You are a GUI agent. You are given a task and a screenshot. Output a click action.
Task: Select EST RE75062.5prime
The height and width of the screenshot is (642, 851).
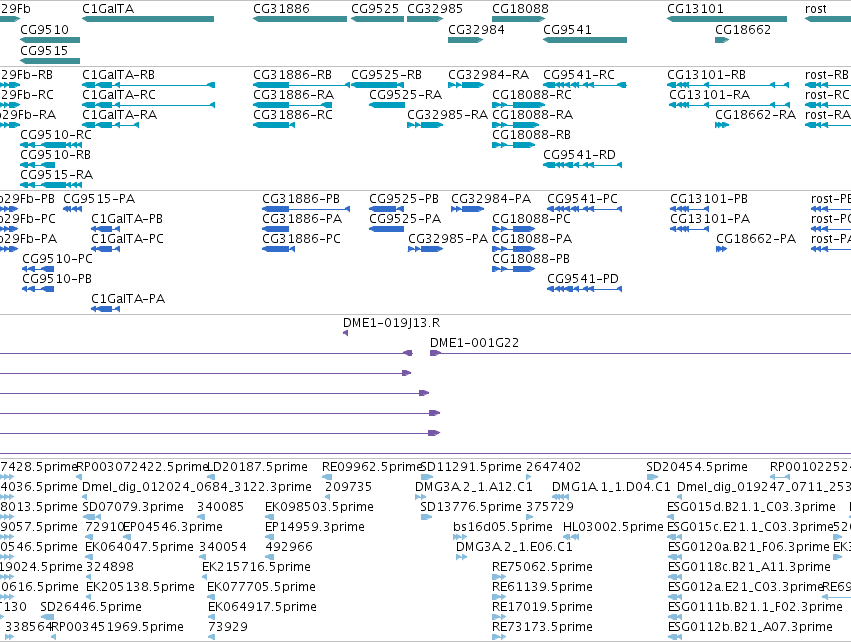tap(542, 567)
